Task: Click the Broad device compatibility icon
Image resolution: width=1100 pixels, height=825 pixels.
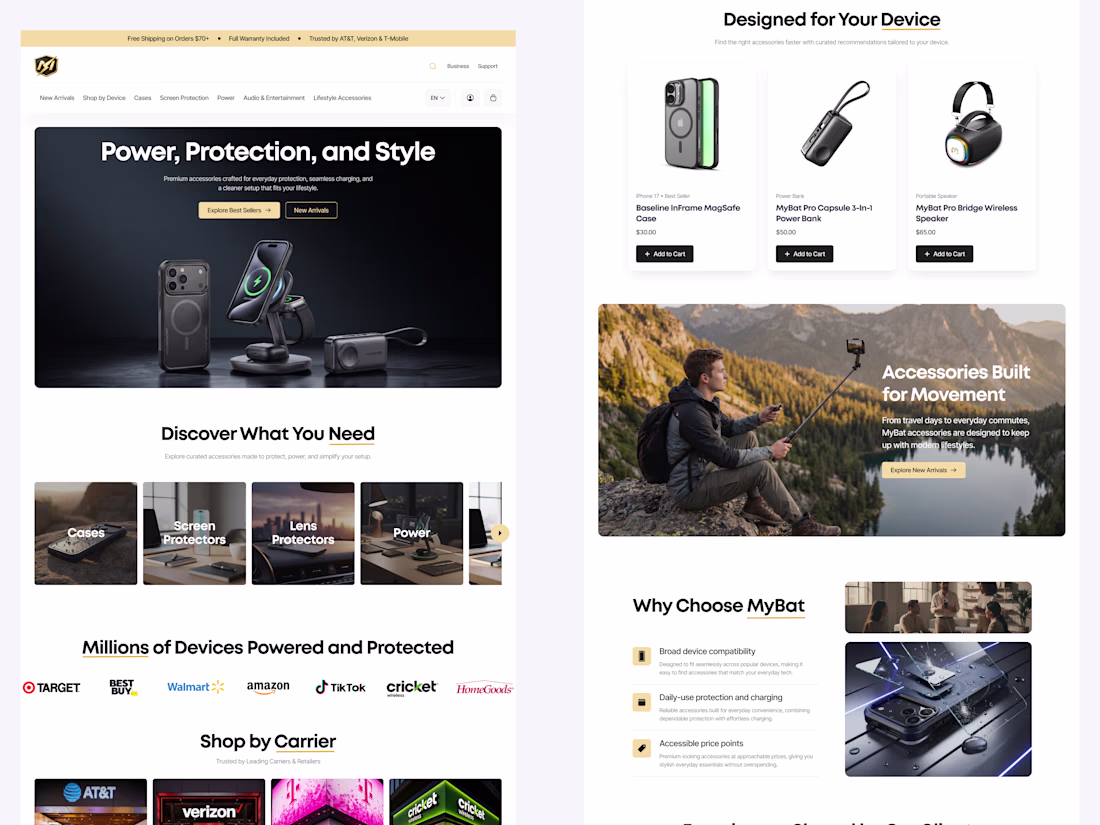Action: coord(642,656)
